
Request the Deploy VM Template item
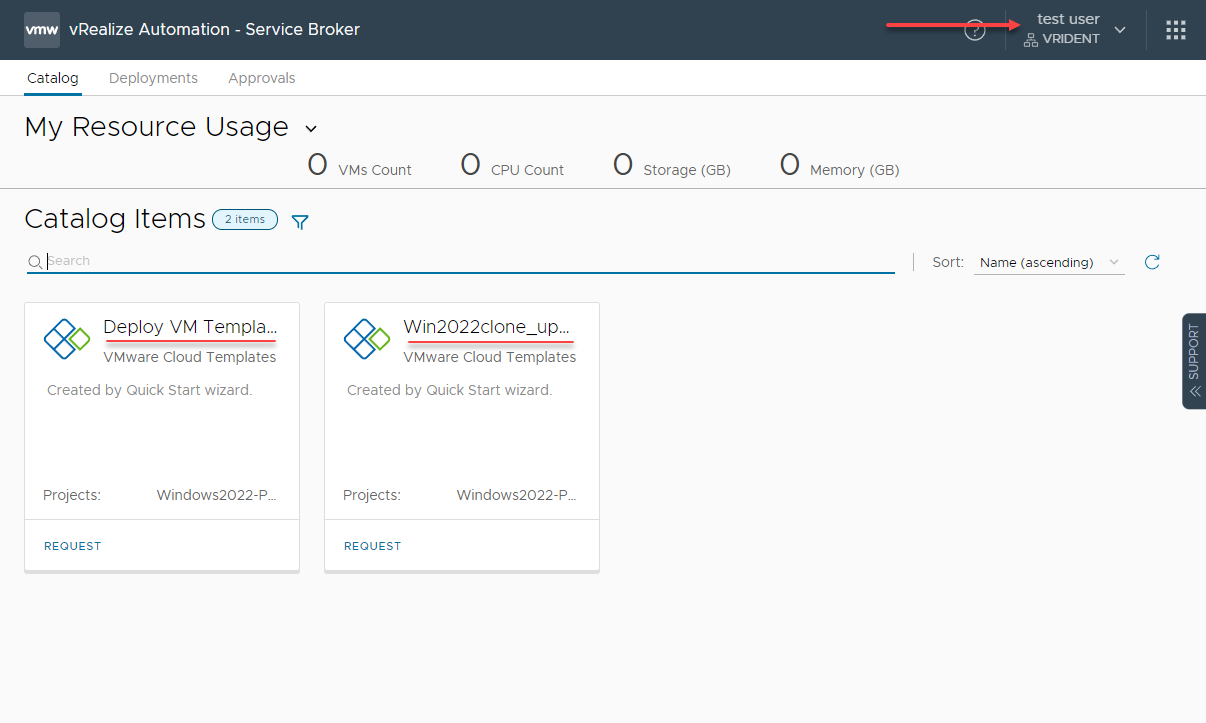(72, 546)
